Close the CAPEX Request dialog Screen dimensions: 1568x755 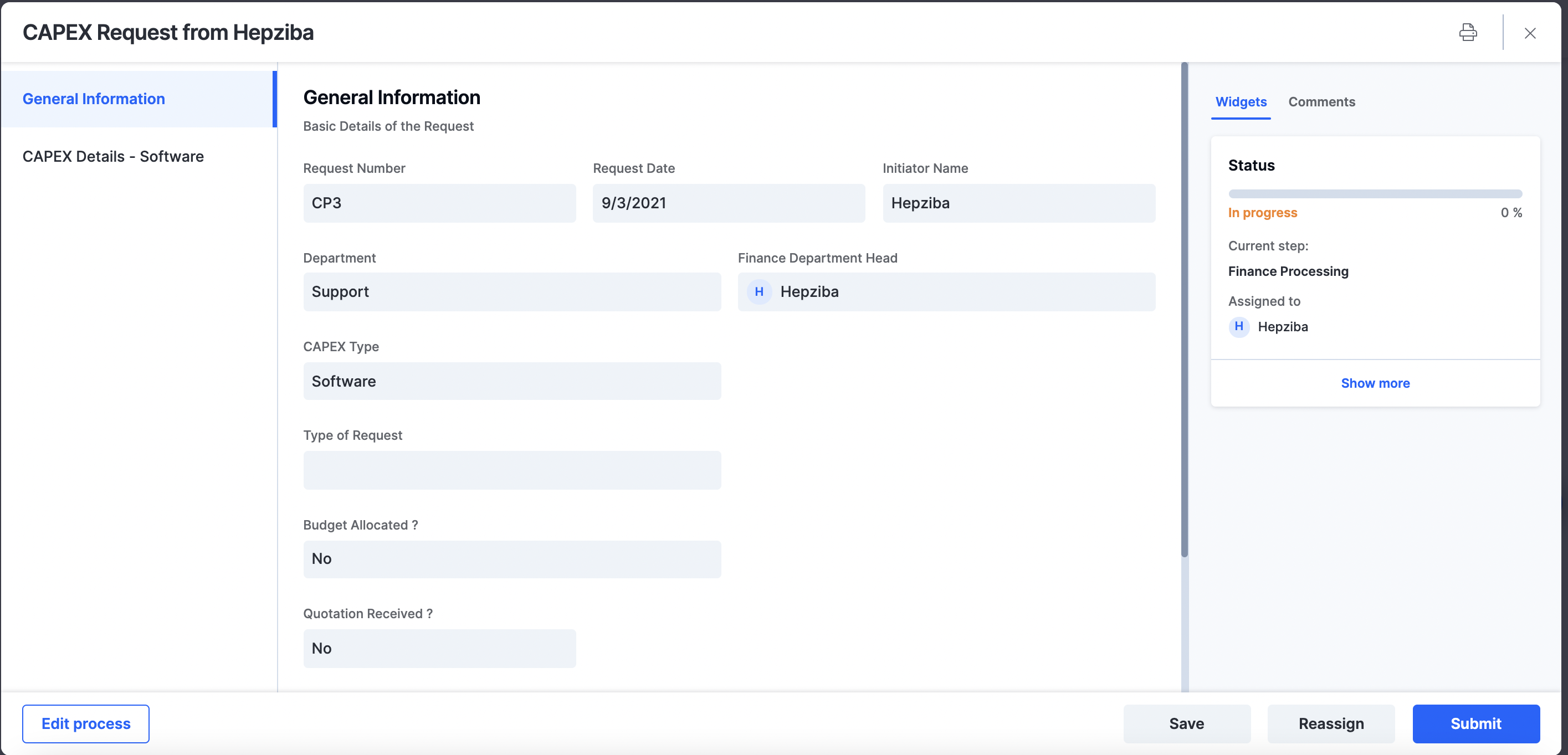(x=1530, y=33)
